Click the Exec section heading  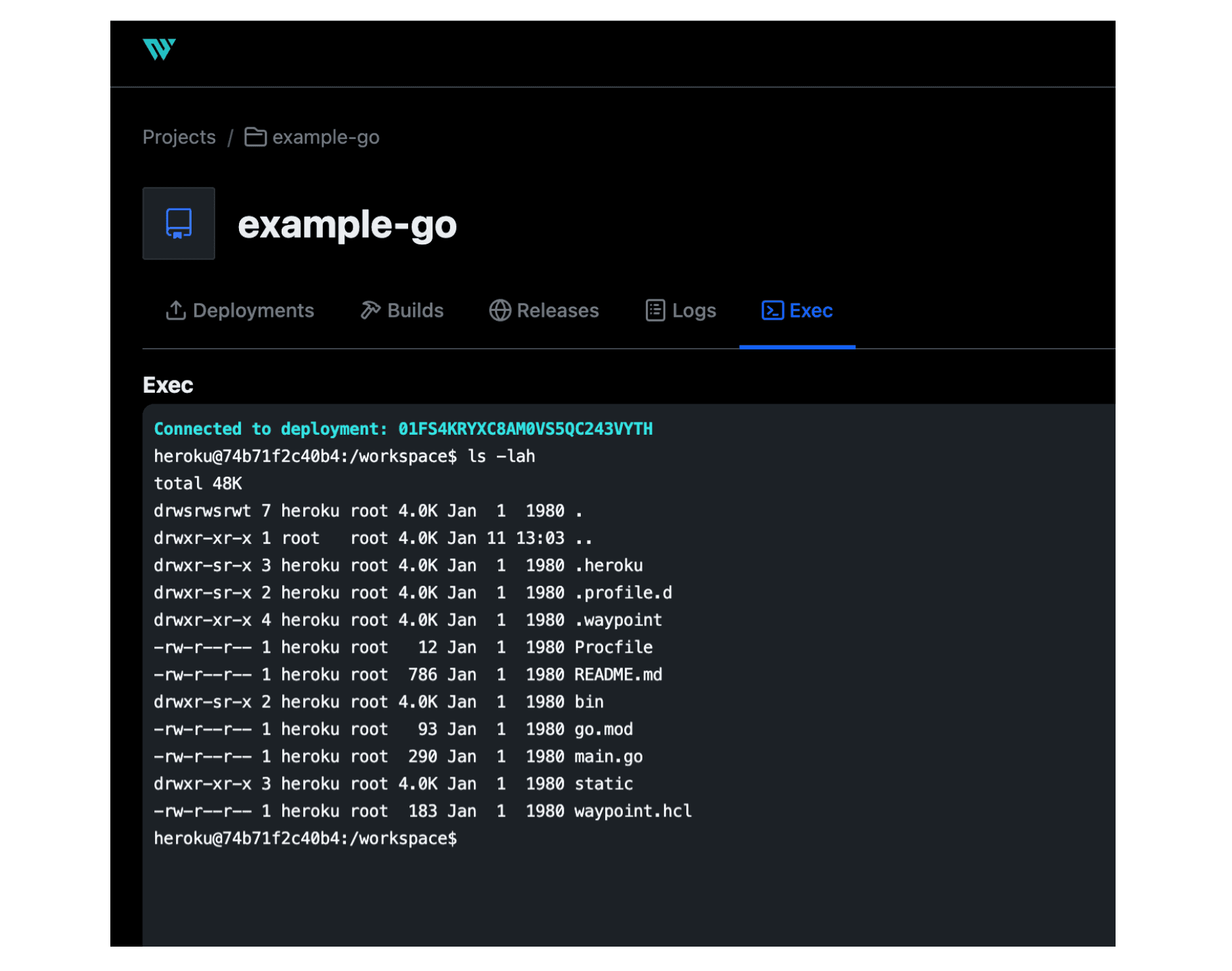tap(167, 385)
